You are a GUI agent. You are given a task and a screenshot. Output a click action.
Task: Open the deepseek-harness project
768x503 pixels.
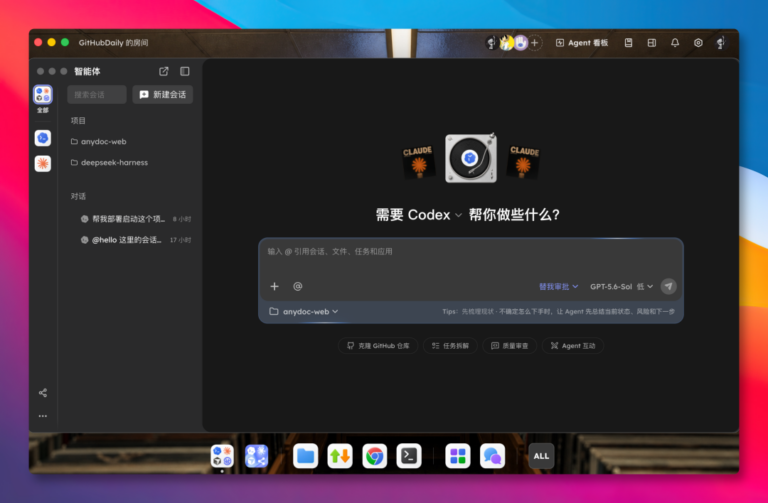click(x=109, y=163)
